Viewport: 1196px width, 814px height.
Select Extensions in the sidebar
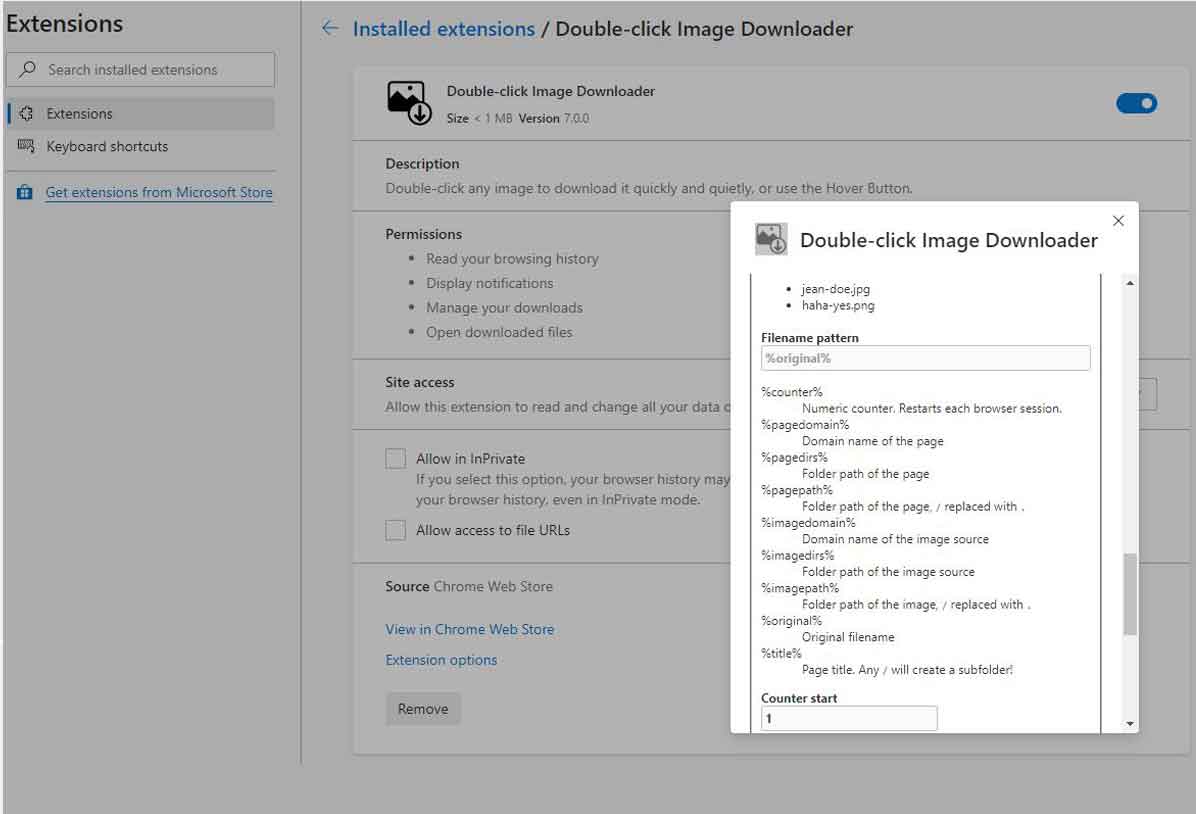(x=80, y=114)
